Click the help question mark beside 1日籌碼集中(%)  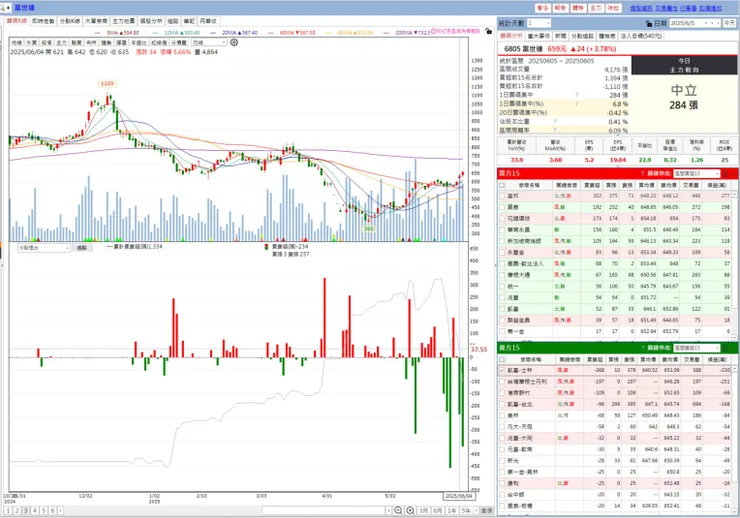(577, 104)
